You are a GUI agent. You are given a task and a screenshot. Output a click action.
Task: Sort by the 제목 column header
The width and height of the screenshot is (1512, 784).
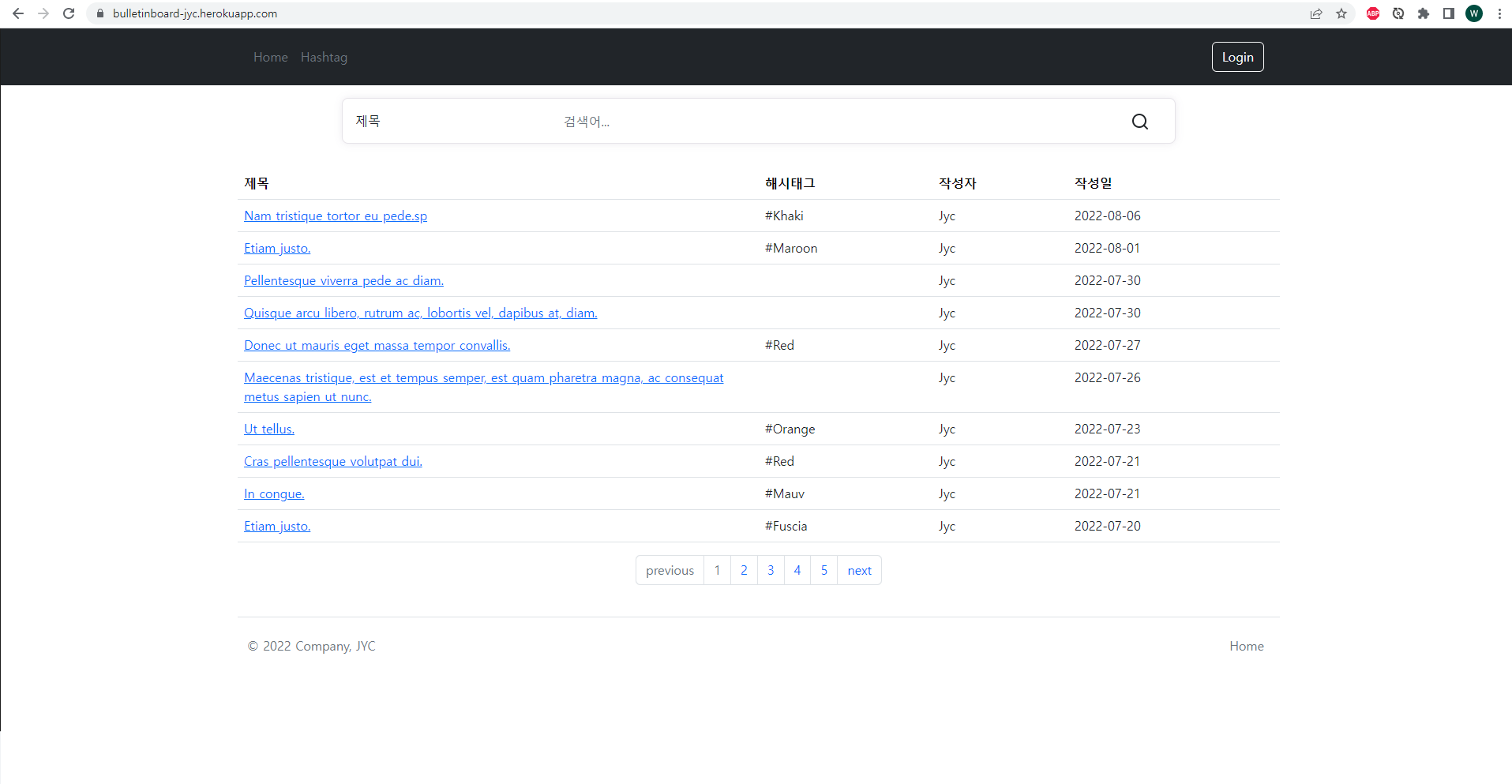(x=257, y=183)
